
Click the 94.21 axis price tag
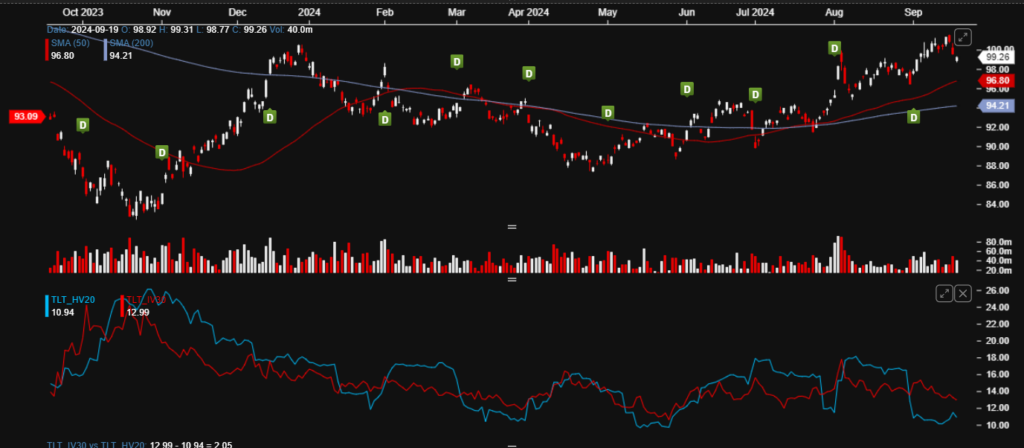point(995,106)
